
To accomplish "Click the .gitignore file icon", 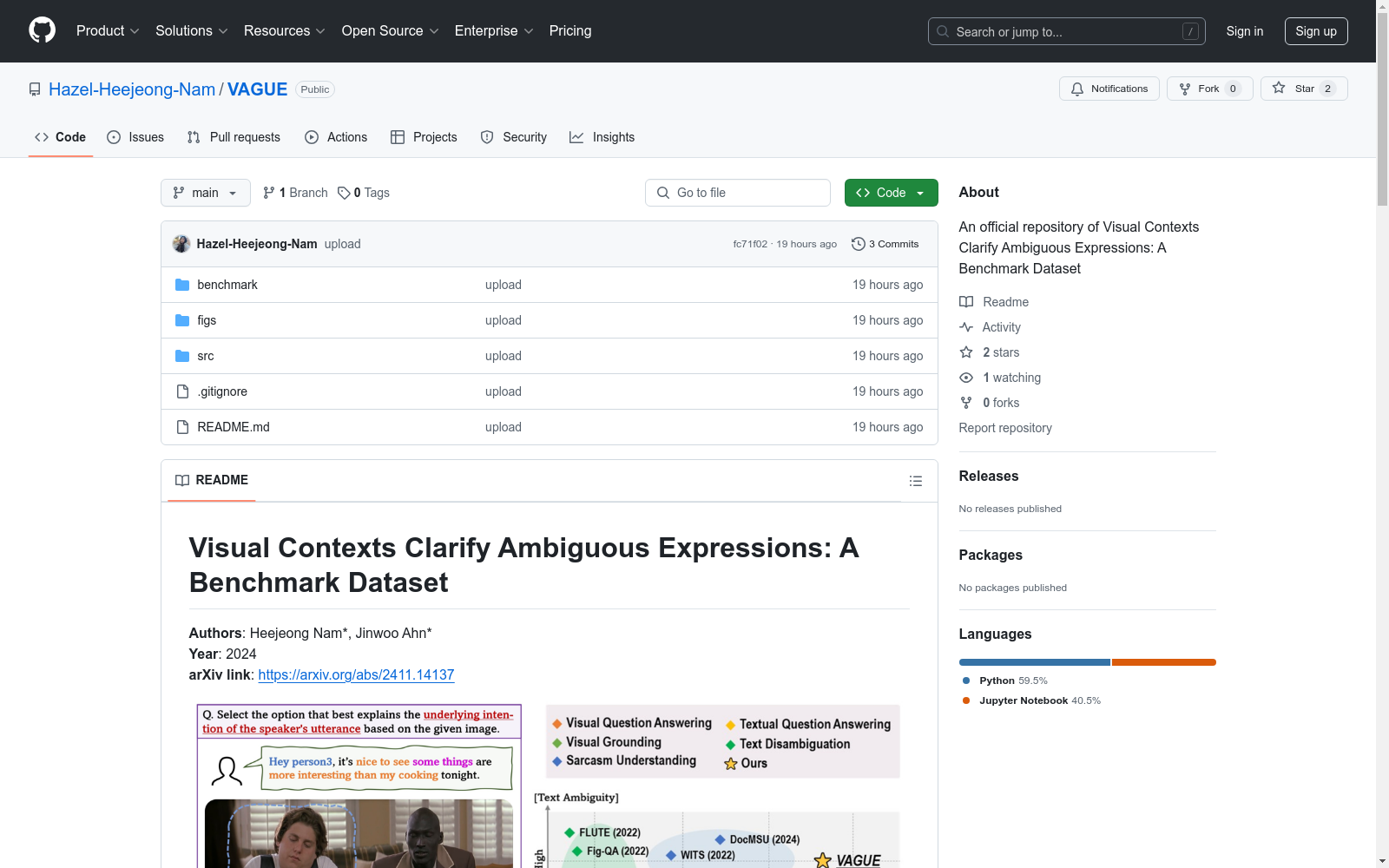I will (x=182, y=391).
